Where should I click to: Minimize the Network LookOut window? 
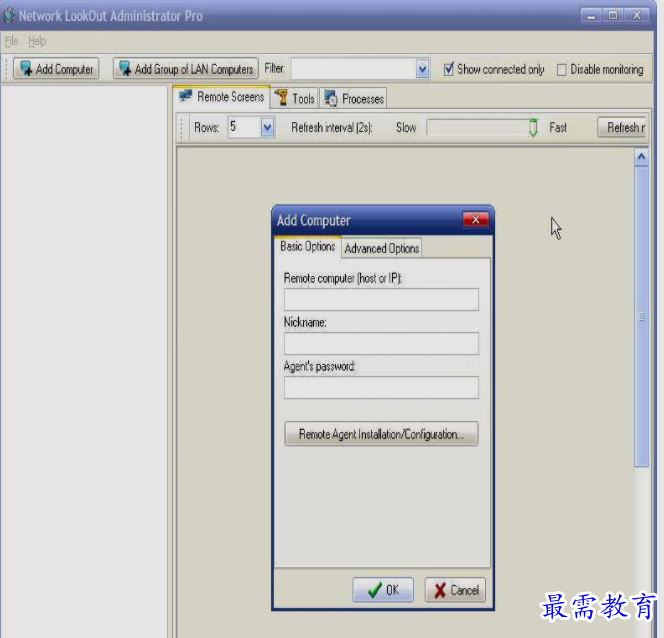(591, 16)
